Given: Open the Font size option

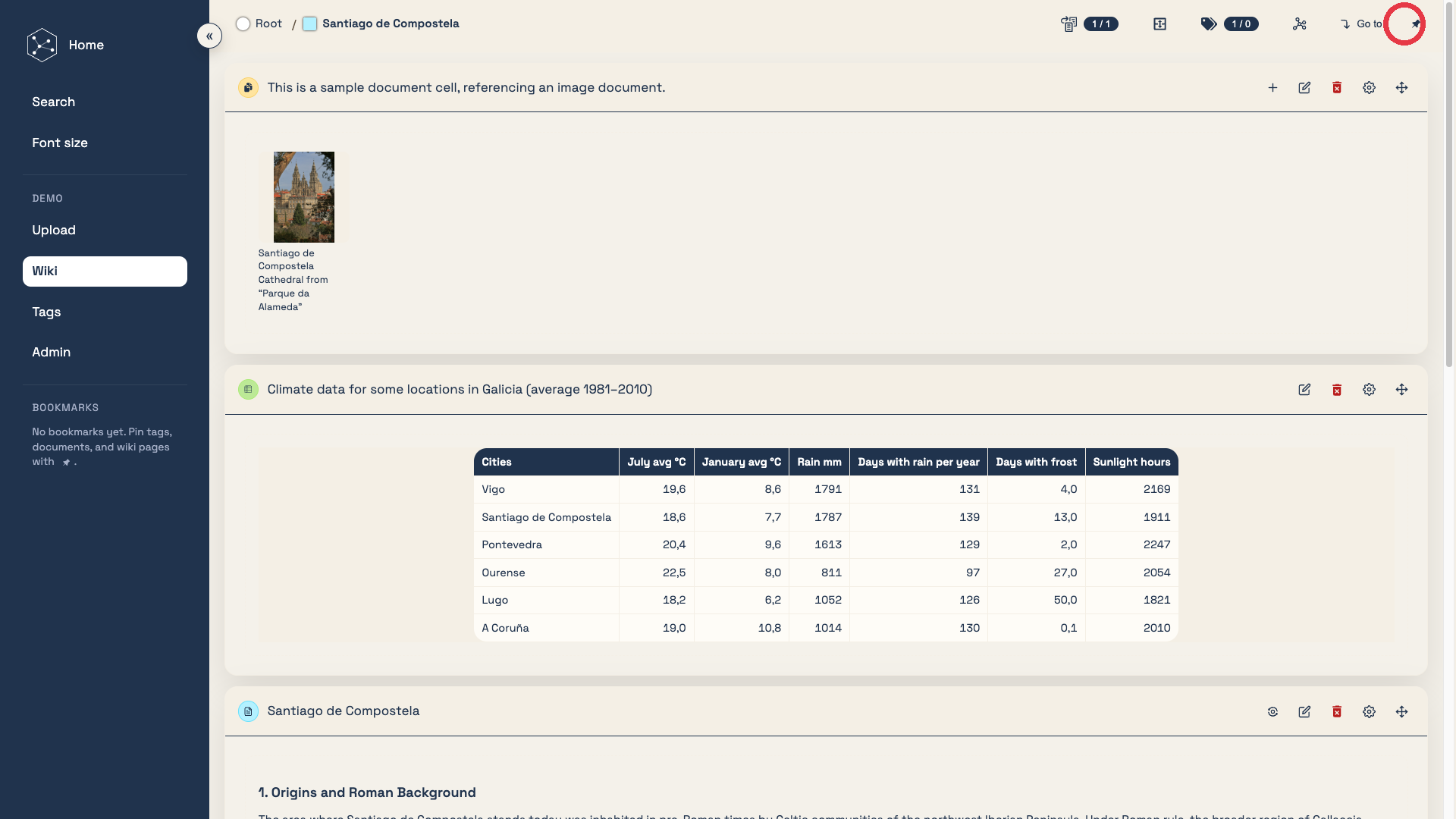Looking at the screenshot, I should (x=60, y=143).
